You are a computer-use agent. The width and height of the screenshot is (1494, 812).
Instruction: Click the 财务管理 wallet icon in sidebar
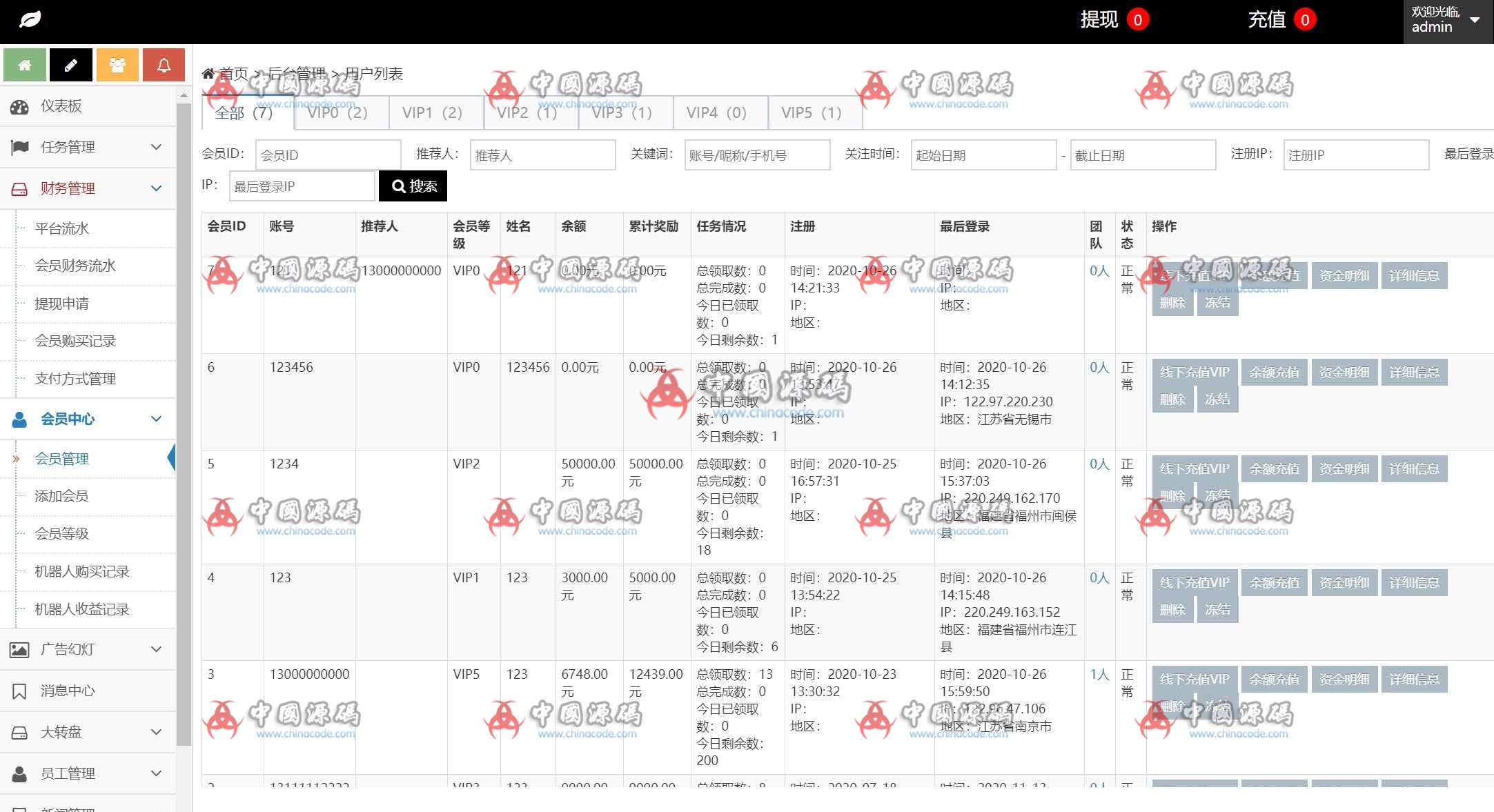[20, 188]
